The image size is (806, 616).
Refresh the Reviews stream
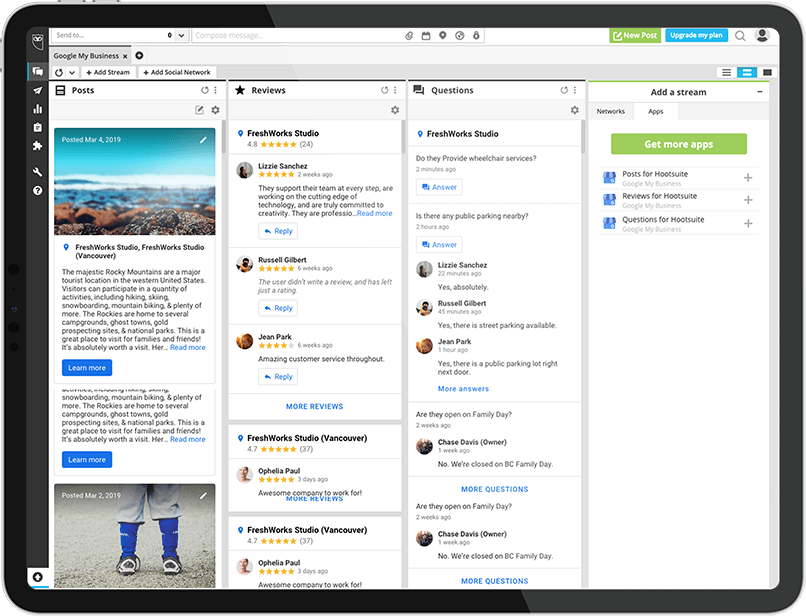coord(385,90)
